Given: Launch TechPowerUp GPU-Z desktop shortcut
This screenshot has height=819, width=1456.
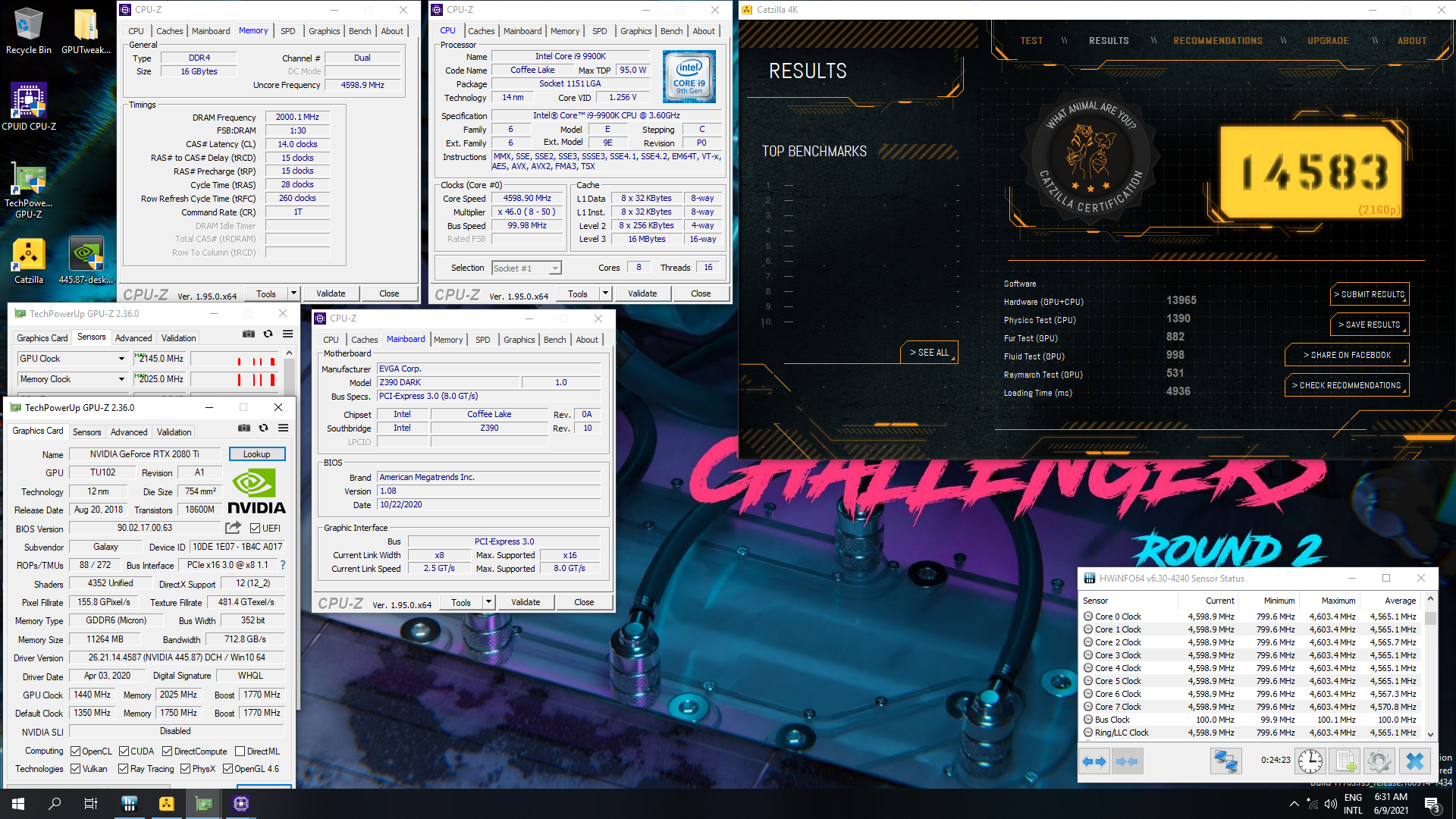Looking at the screenshot, I should 29,189.
